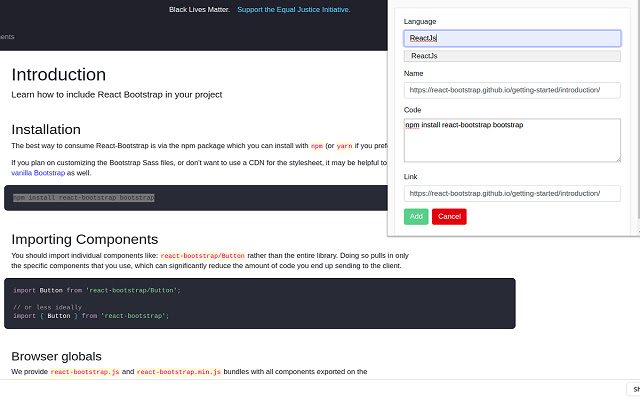Select the ReactJs autocomplete suggestion
640x400 pixels.
coord(512,56)
